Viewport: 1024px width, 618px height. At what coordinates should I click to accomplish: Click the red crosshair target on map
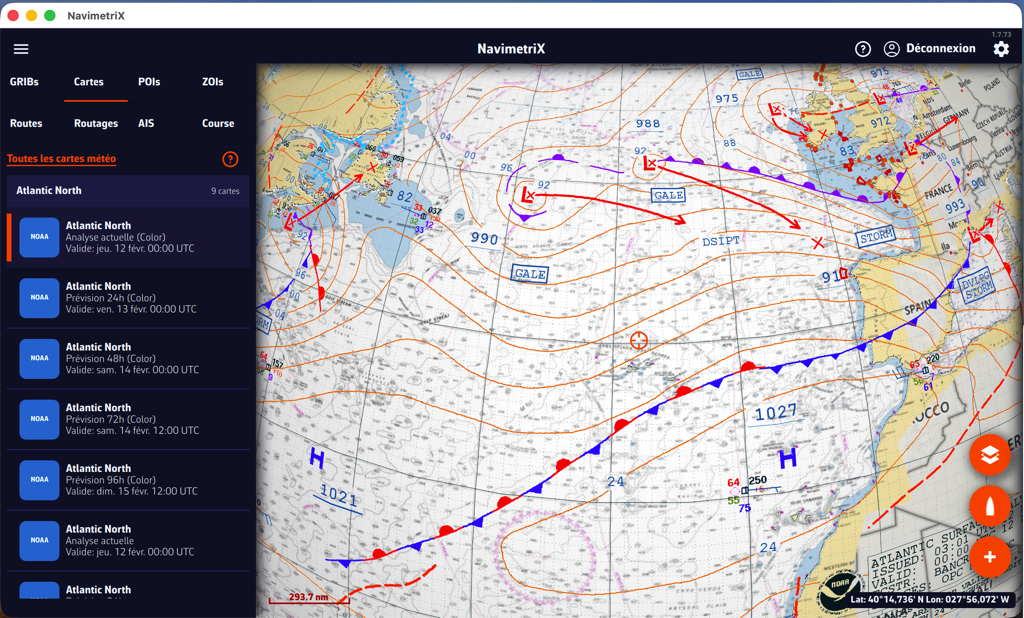pyautogui.click(x=638, y=341)
